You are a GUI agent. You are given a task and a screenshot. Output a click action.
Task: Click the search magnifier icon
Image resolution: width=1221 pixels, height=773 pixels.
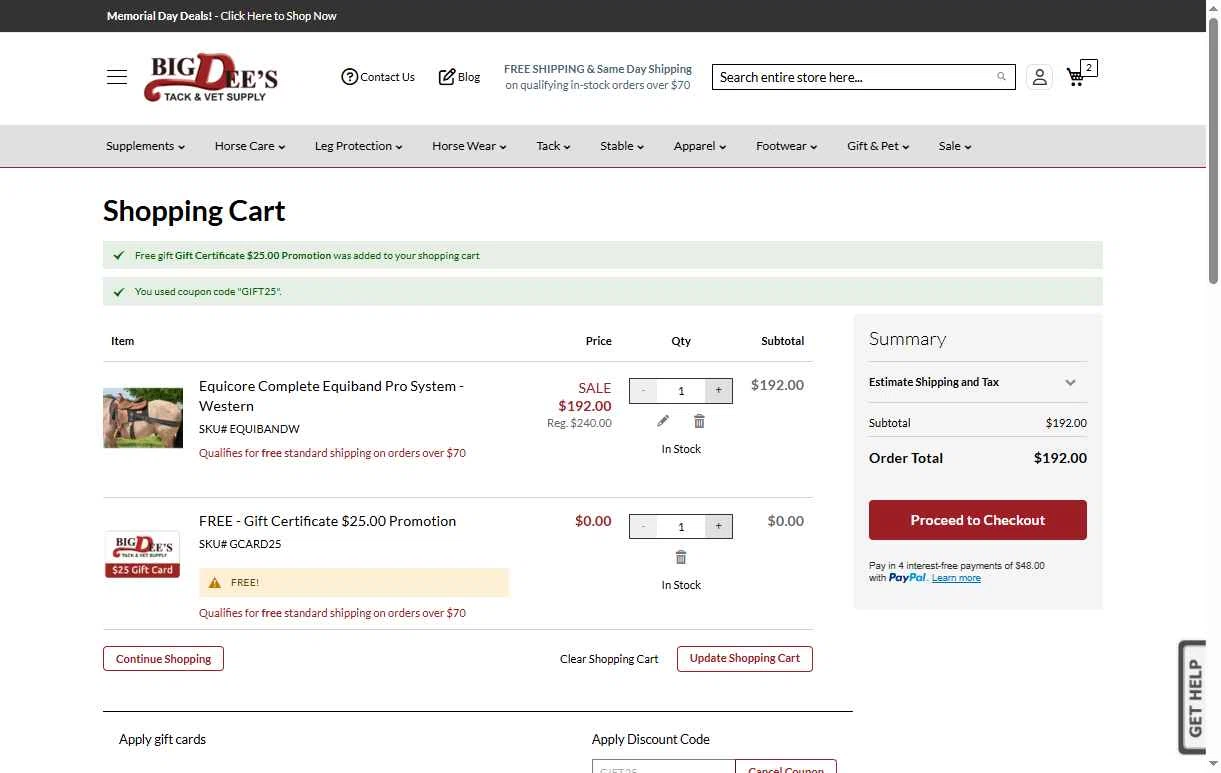point(1001,77)
